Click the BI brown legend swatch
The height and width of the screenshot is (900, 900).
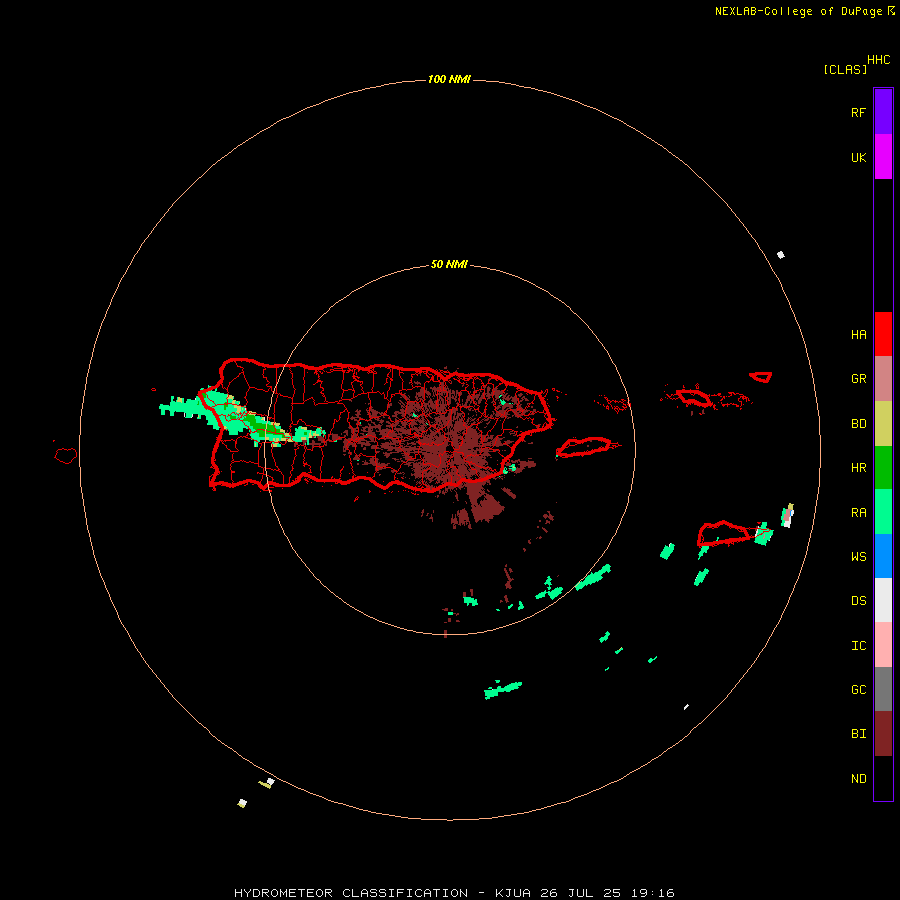(x=883, y=734)
